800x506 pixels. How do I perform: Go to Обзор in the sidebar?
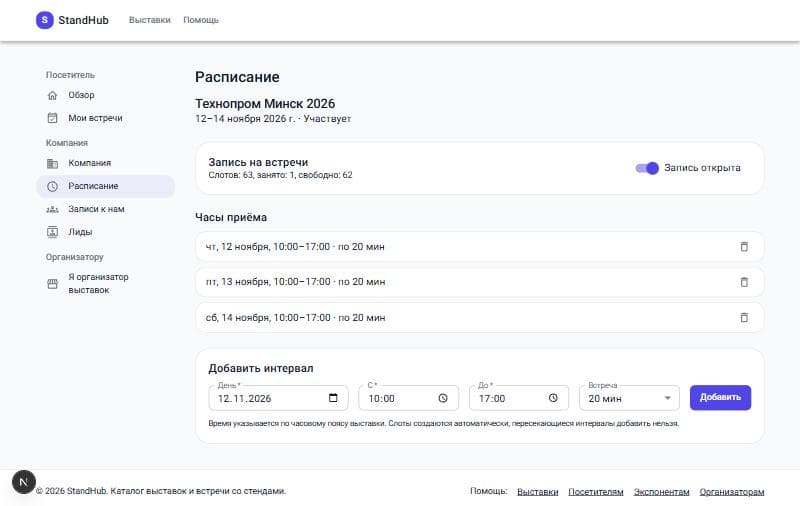click(x=106, y=95)
